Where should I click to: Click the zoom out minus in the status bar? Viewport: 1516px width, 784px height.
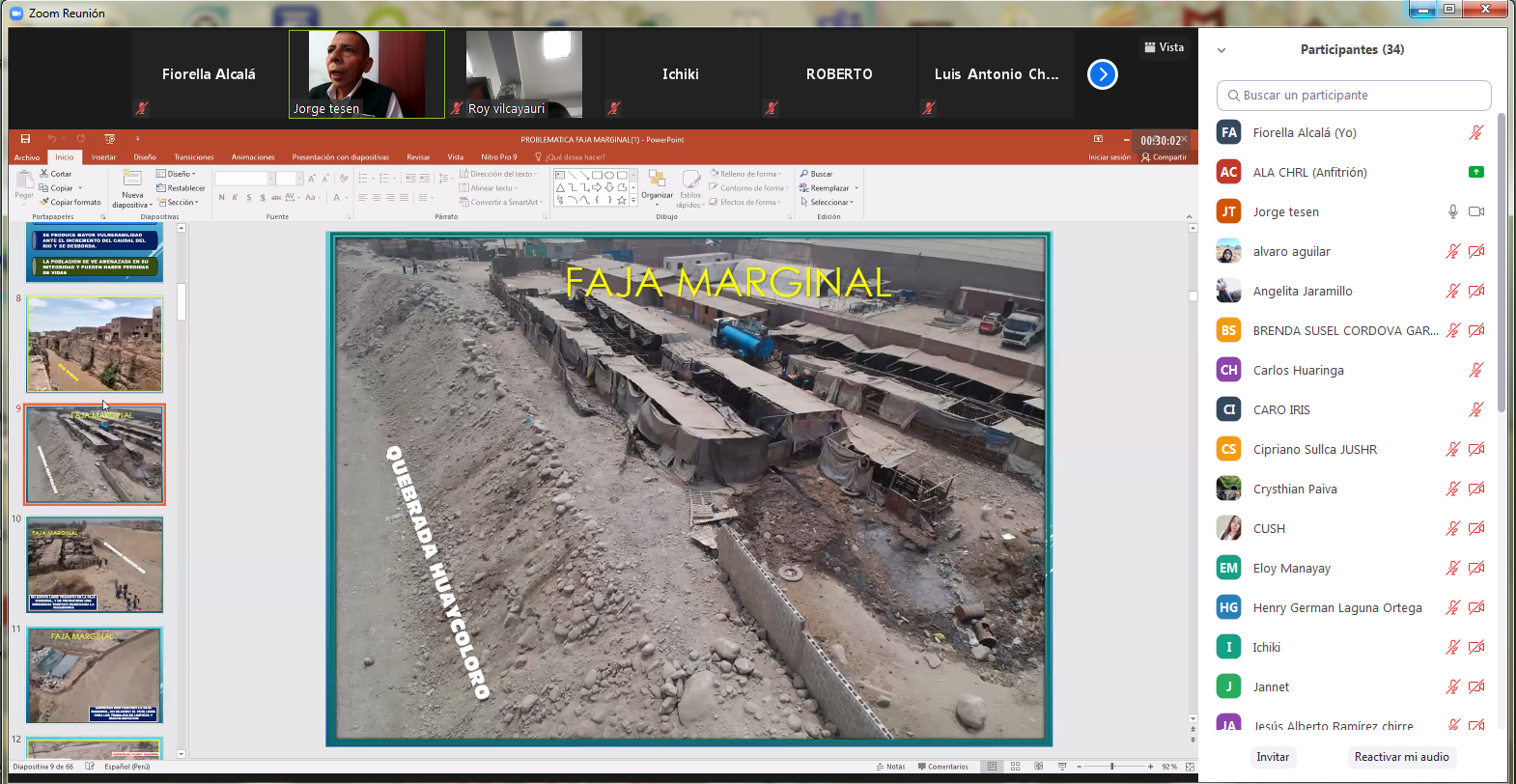(1079, 767)
